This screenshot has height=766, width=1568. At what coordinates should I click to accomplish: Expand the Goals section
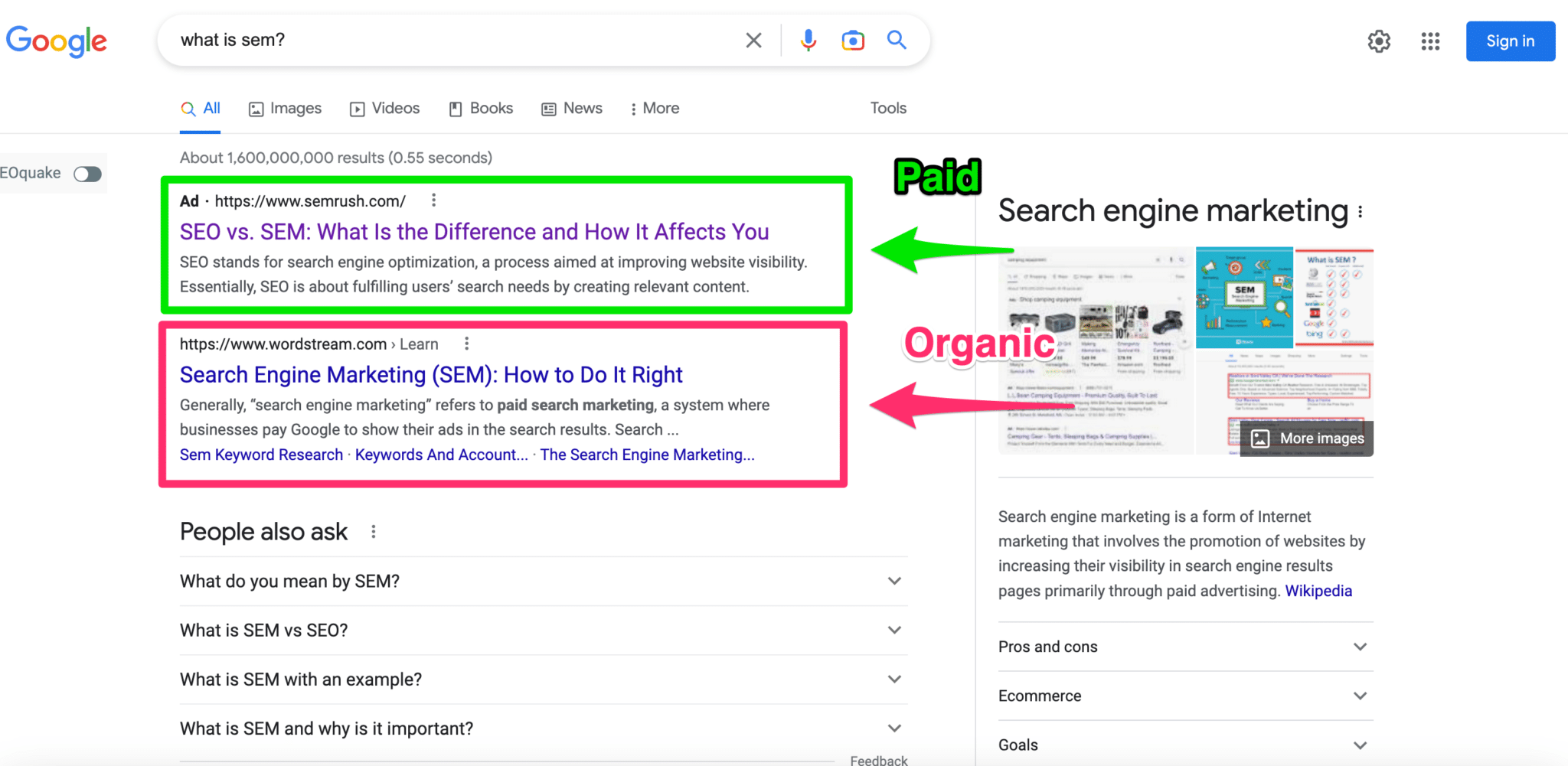coord(1361,744)
